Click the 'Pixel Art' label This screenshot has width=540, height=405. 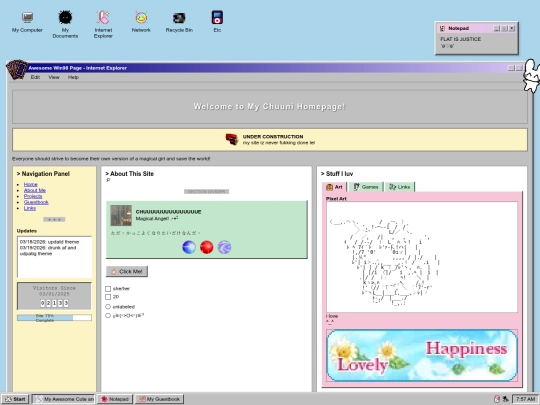click(336, 199)
